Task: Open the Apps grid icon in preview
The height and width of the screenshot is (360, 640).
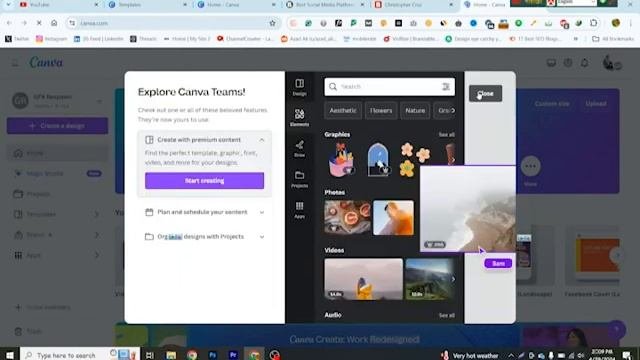Action: (x=300, y=210)
